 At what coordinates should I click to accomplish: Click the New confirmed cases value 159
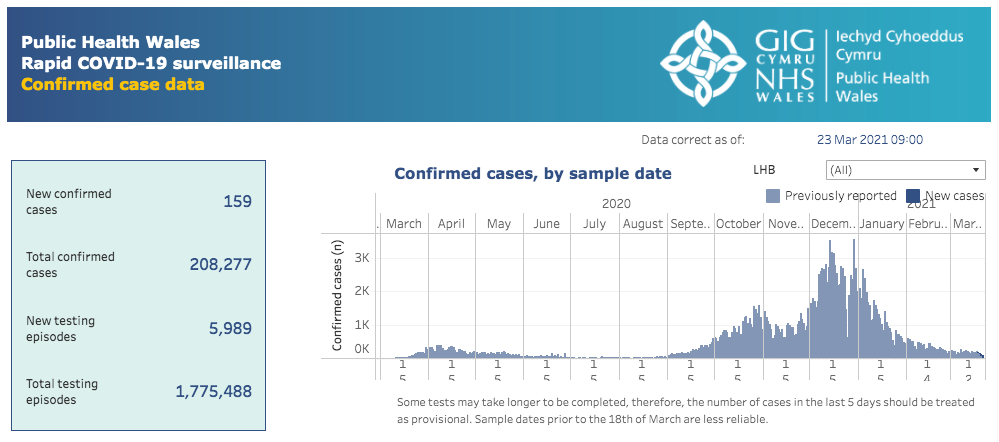coord(238,202)
